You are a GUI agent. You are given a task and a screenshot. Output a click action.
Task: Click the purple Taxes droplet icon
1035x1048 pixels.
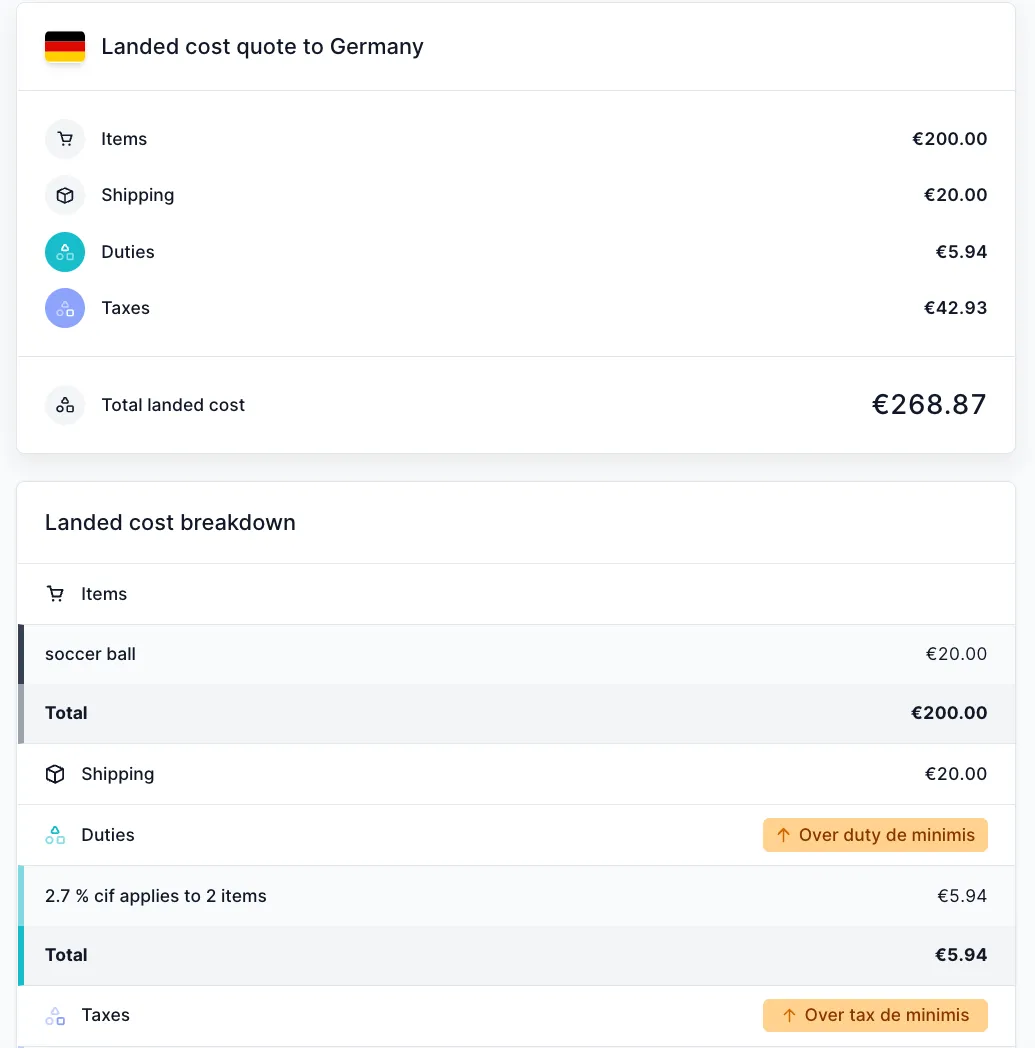click(x=64, y=308)
